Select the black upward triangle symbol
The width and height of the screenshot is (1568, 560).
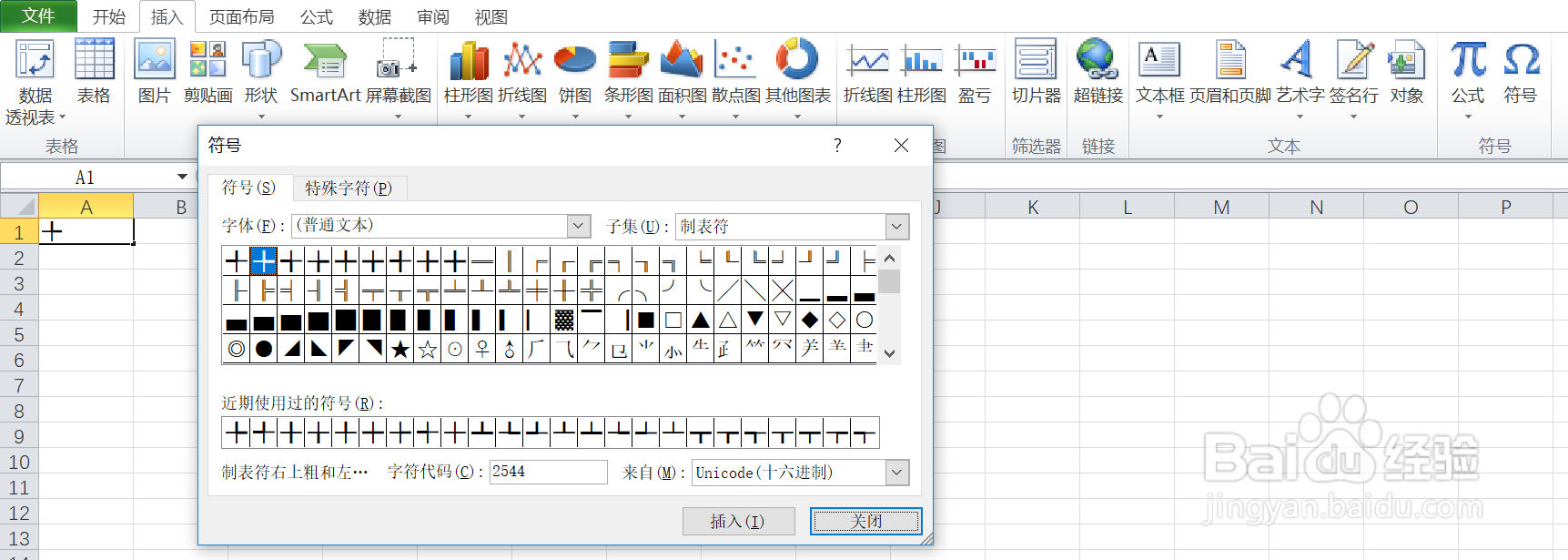click(x=701, y=320)
